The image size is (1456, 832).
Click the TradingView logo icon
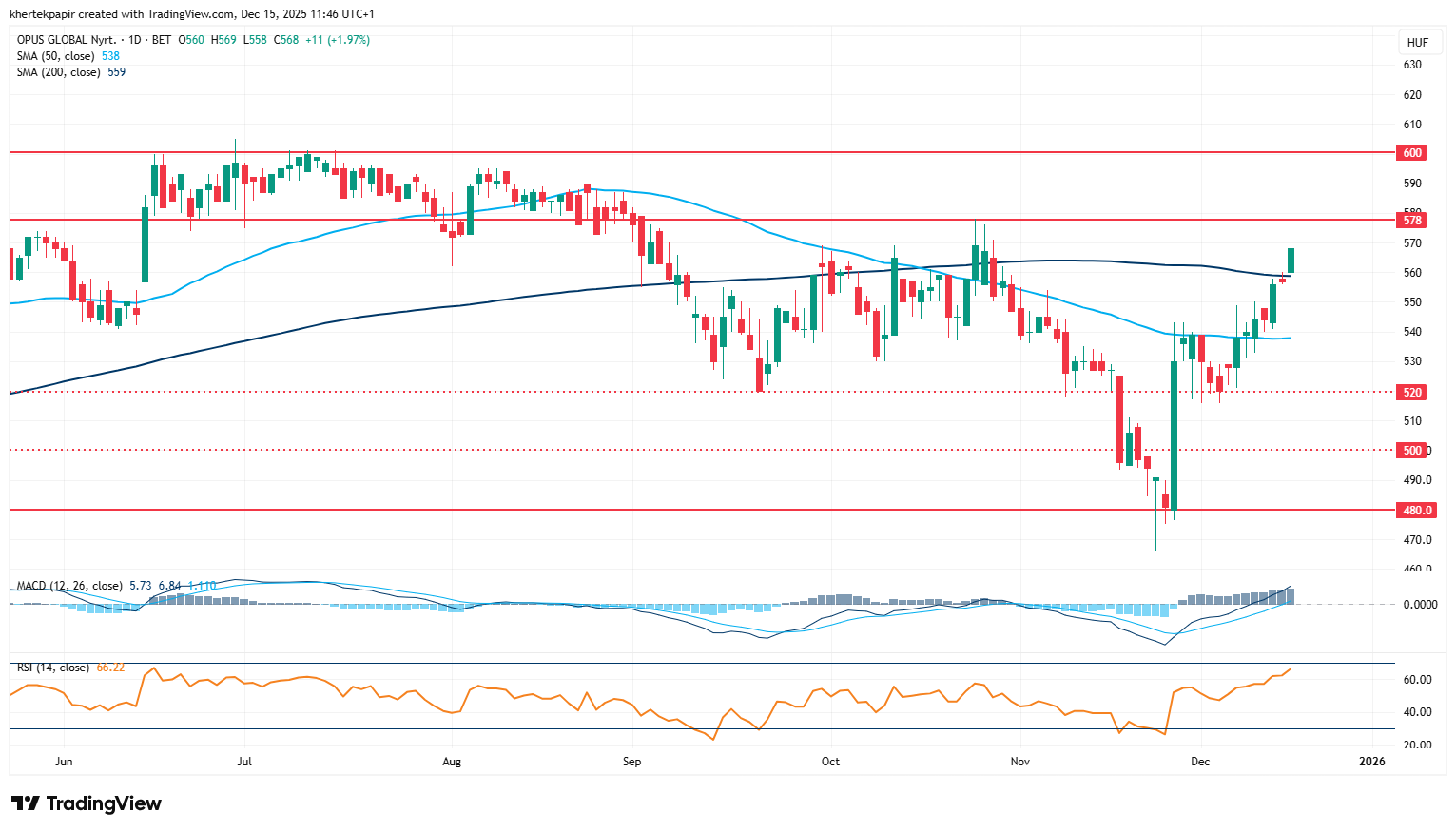26,803
